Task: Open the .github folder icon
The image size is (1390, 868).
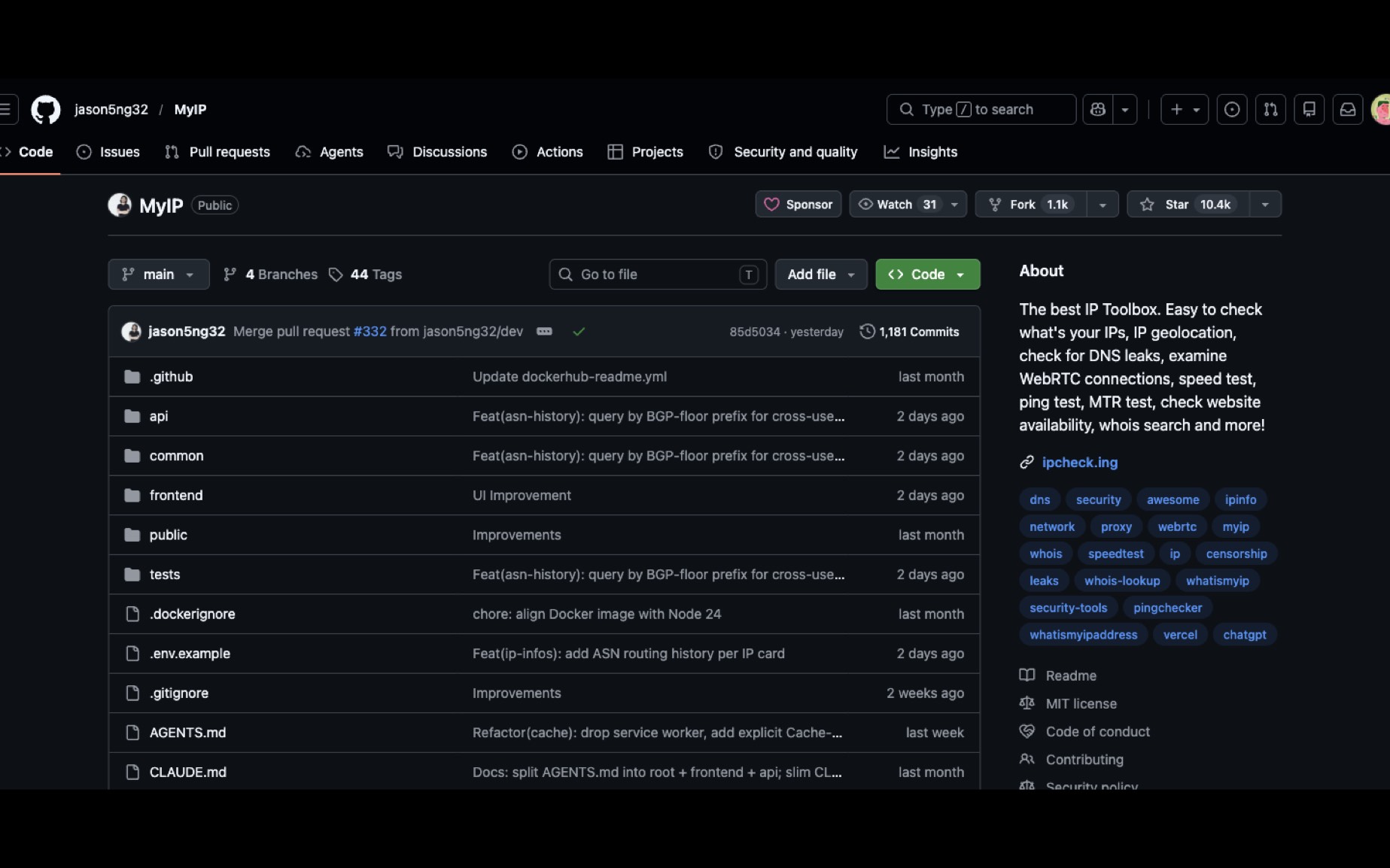Action: 132,377
